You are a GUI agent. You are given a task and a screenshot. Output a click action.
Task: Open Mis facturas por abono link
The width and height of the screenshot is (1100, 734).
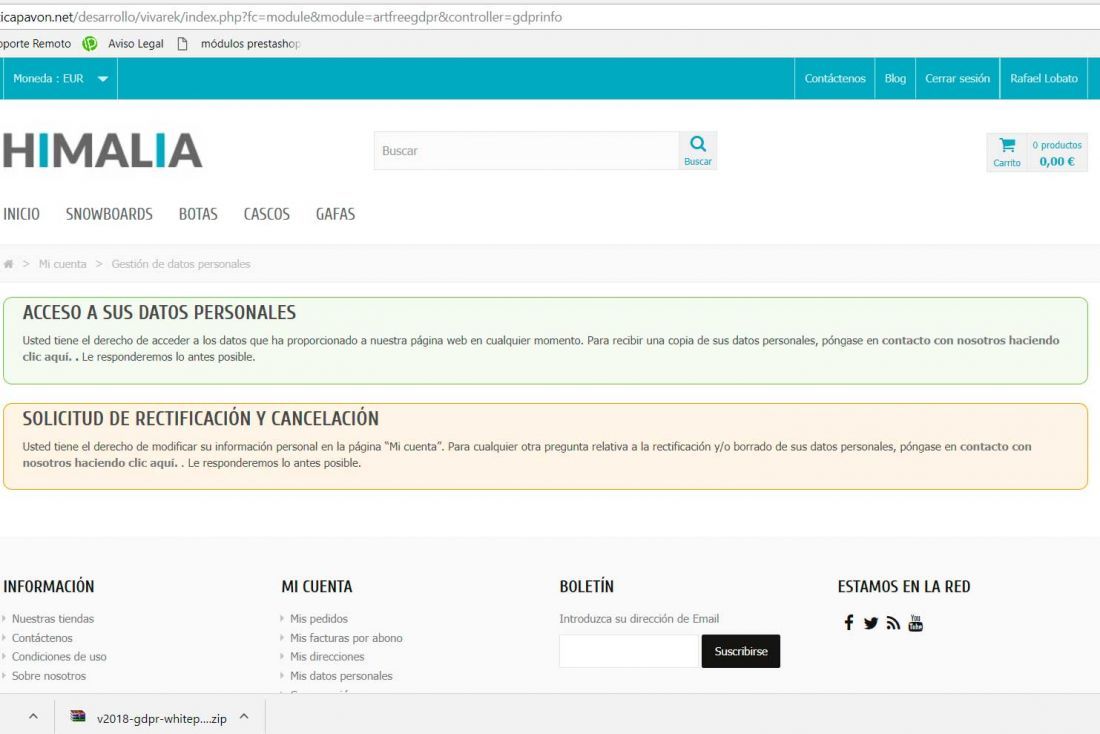346,638
